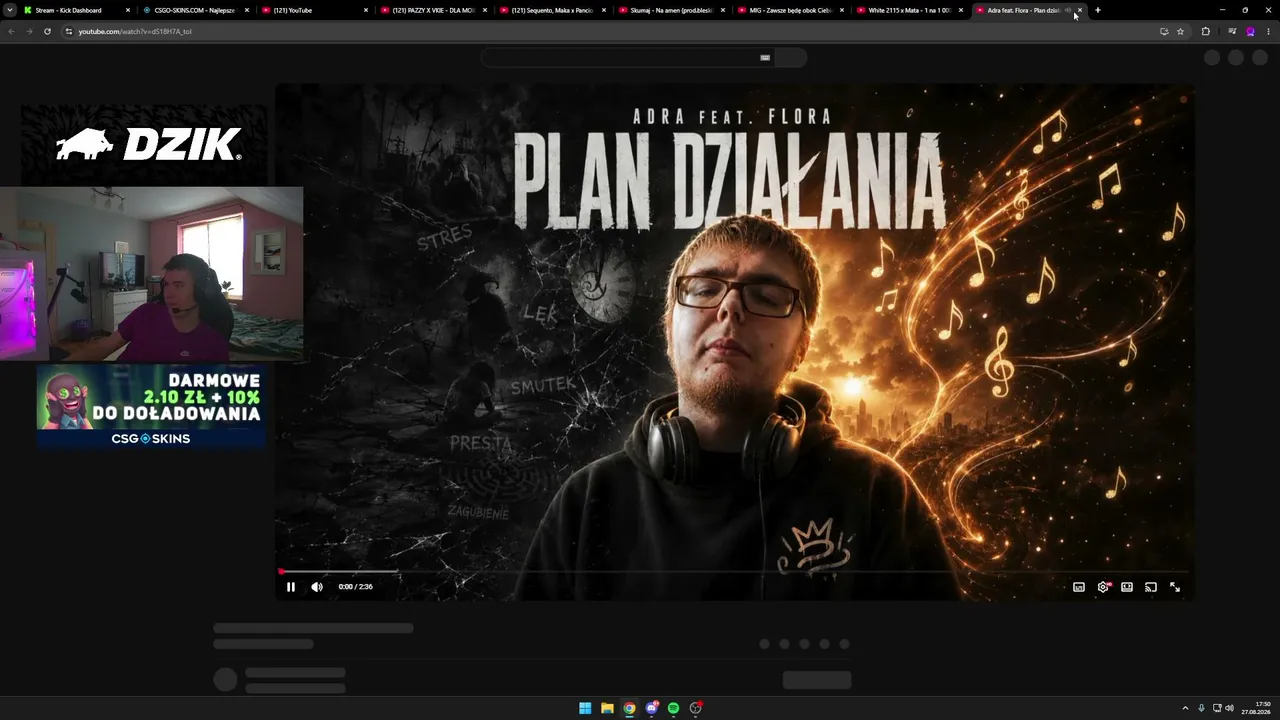Open the recording app in the taskbar
1280x720 pixels.
coord(695,708)
